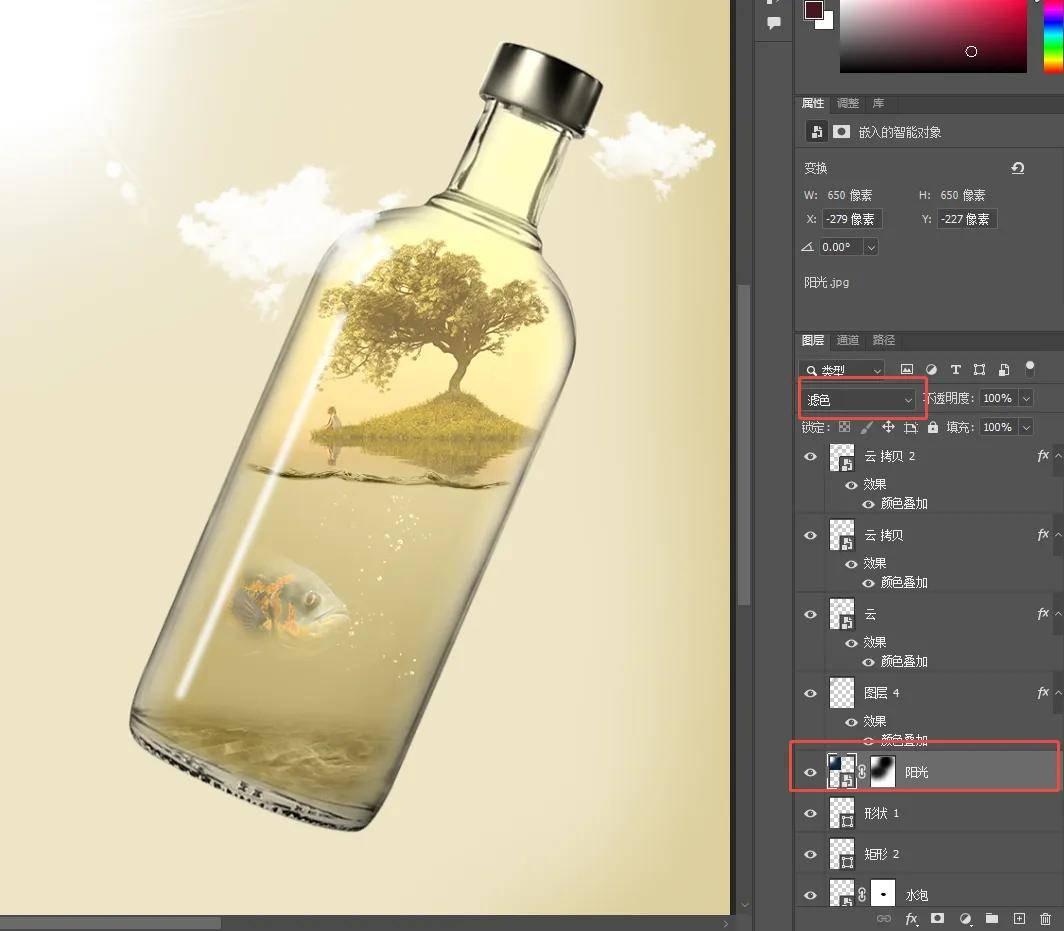Screen dimensions: 1064x931
Task: Open layer styles with the fx icon
Action: (x=911, y=918)
